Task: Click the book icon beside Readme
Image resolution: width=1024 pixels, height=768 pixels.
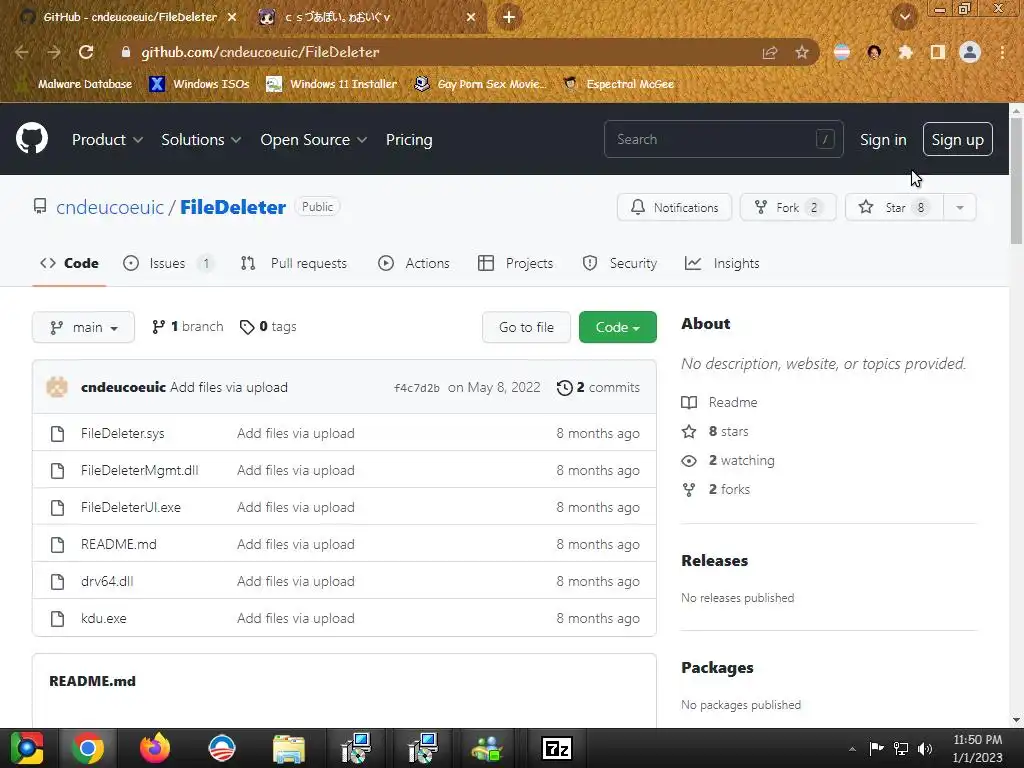Action: point(689,402)
